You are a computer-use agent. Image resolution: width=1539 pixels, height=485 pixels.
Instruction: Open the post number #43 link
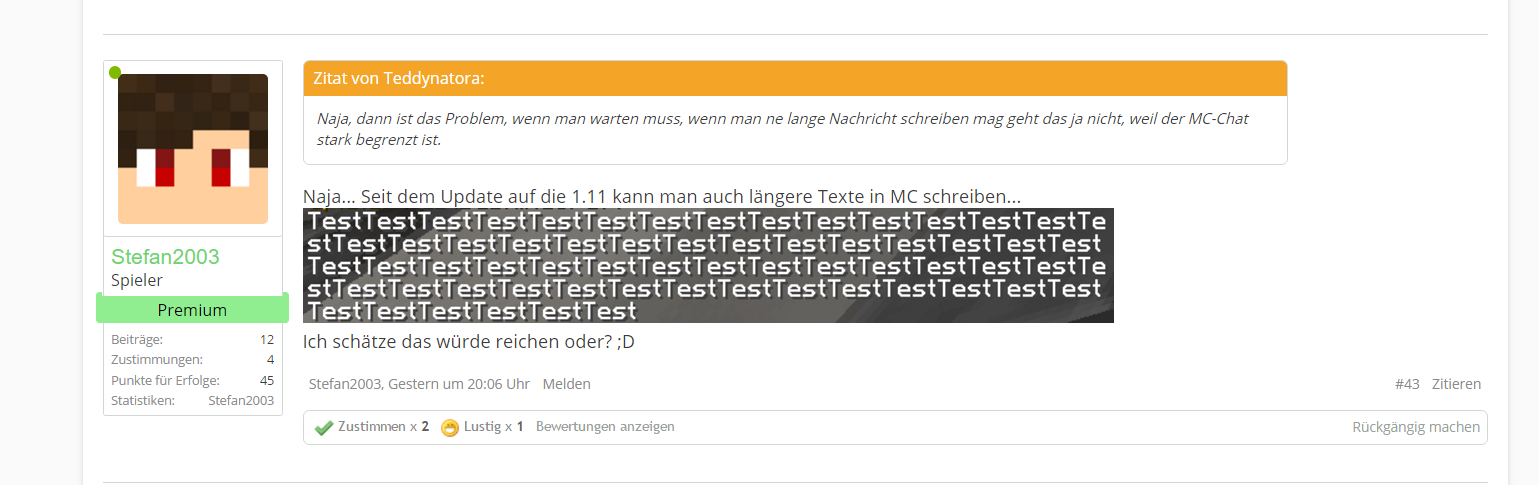click(x=1407, y=384)
